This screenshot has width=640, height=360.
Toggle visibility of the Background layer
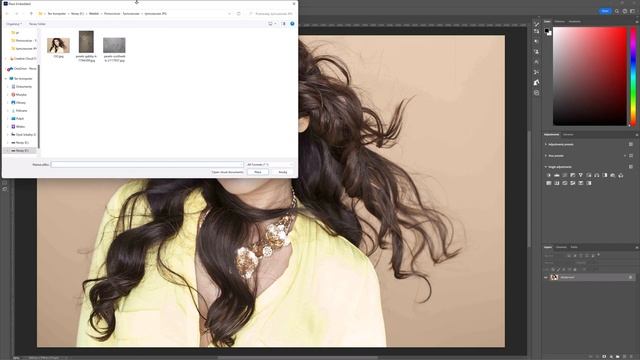point(546,278)
